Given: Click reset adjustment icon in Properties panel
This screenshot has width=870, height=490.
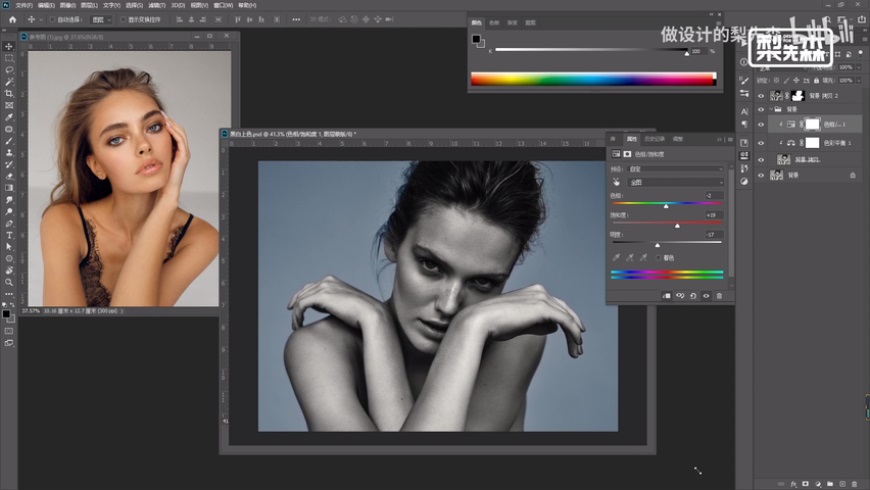Looking at the screenshot, I should point(693,296).
